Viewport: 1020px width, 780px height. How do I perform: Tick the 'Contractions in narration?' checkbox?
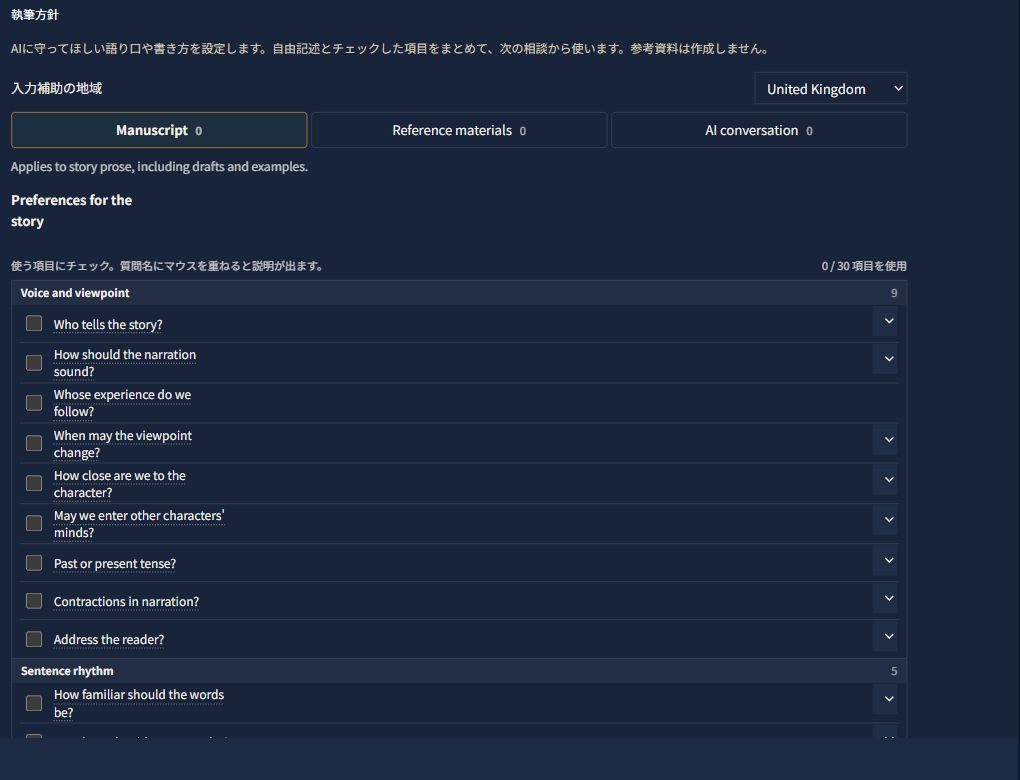(x=34, y=600)
